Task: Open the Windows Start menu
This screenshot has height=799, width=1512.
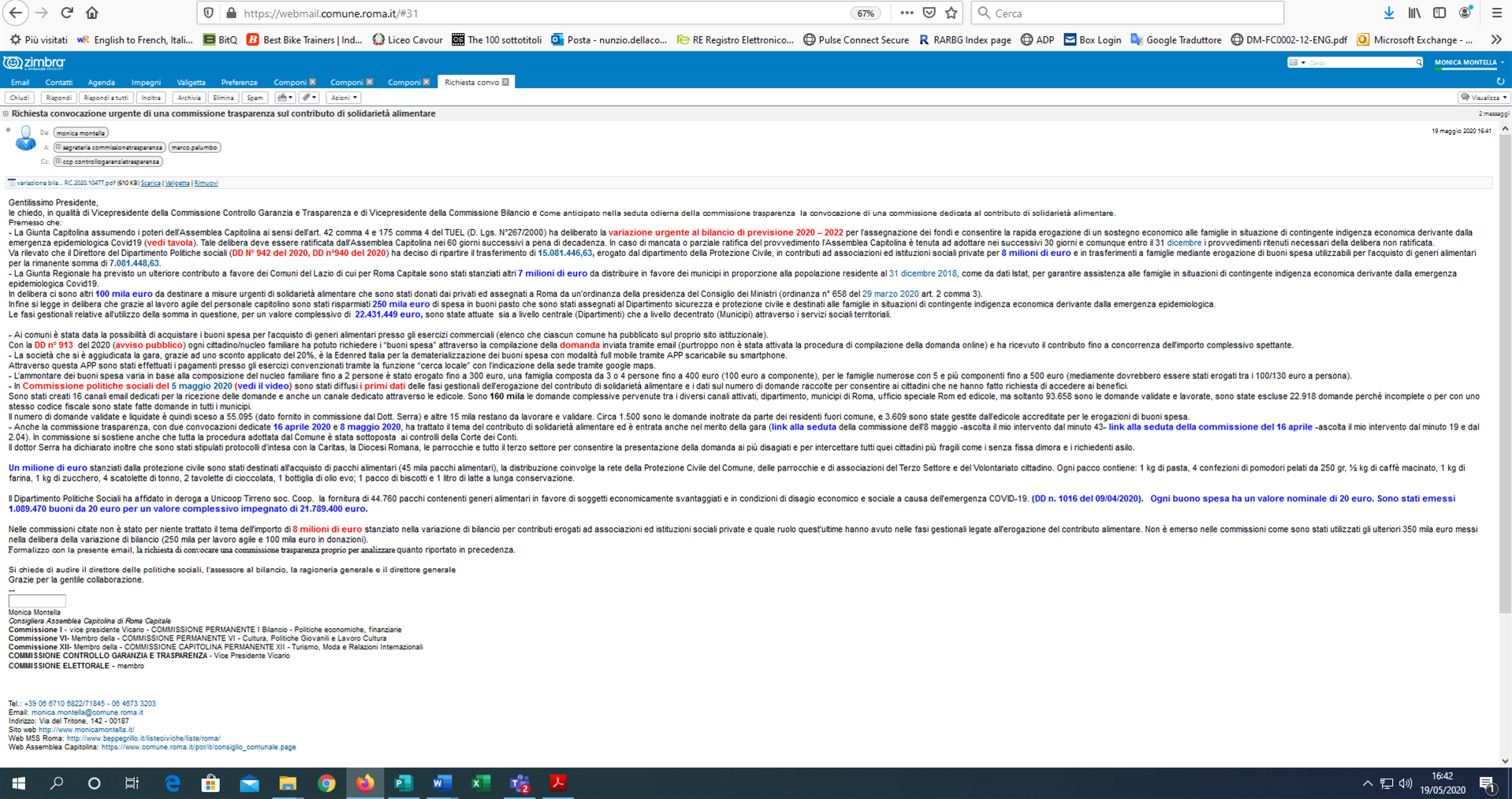Action: [18, 782]
